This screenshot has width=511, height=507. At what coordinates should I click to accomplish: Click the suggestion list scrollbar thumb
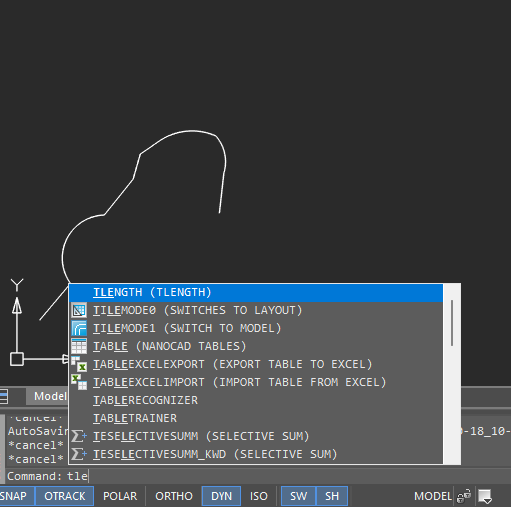[452, 323]
